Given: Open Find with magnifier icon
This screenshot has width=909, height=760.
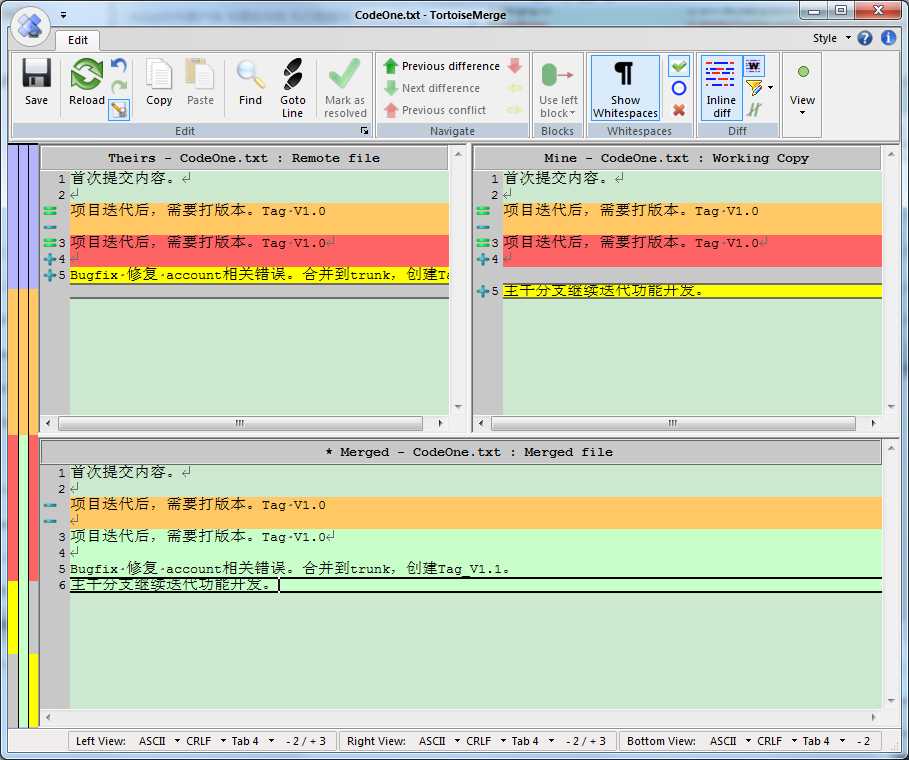Looking at the screenshot, I should click(250, 82).
